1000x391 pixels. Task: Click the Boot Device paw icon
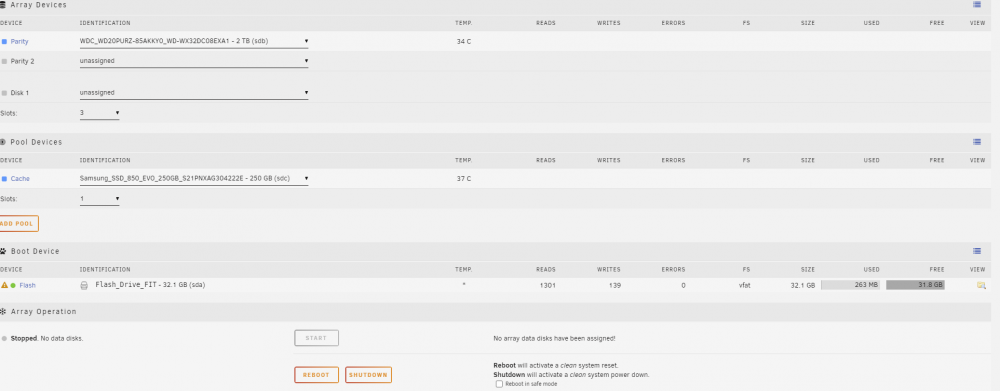tap(3, 251)
